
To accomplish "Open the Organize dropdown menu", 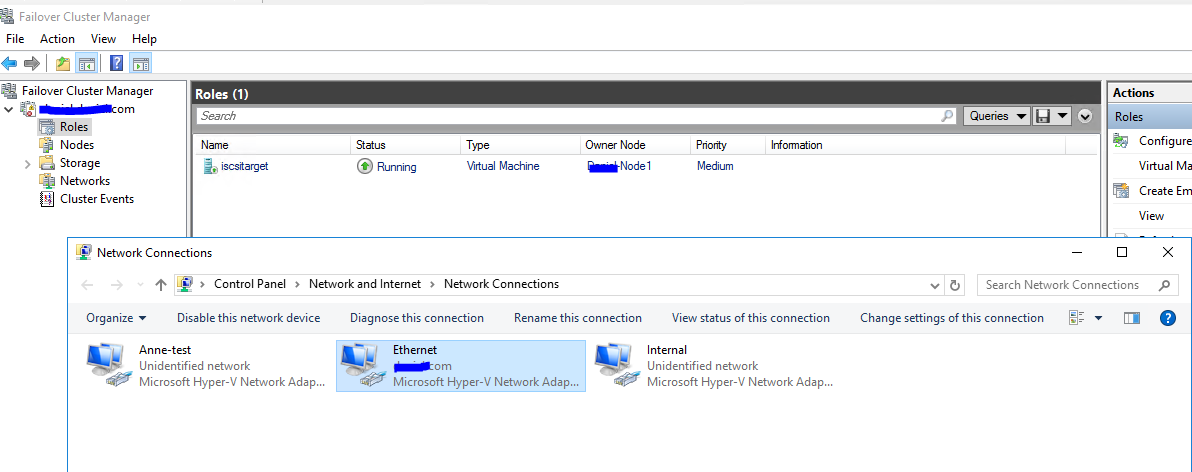I will [x=116, y=318].
